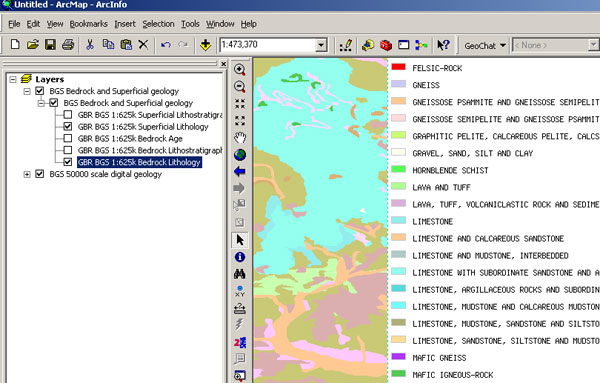The height and width of the screenshot is (383, 600).
Task: Paste from clipboard
Action: coord(126,45)
